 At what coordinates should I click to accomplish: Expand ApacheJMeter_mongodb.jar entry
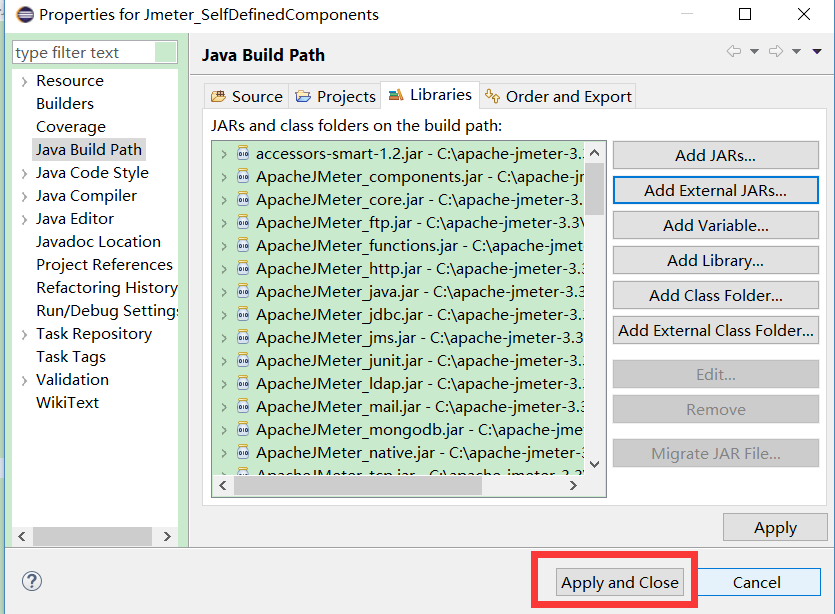224,430
